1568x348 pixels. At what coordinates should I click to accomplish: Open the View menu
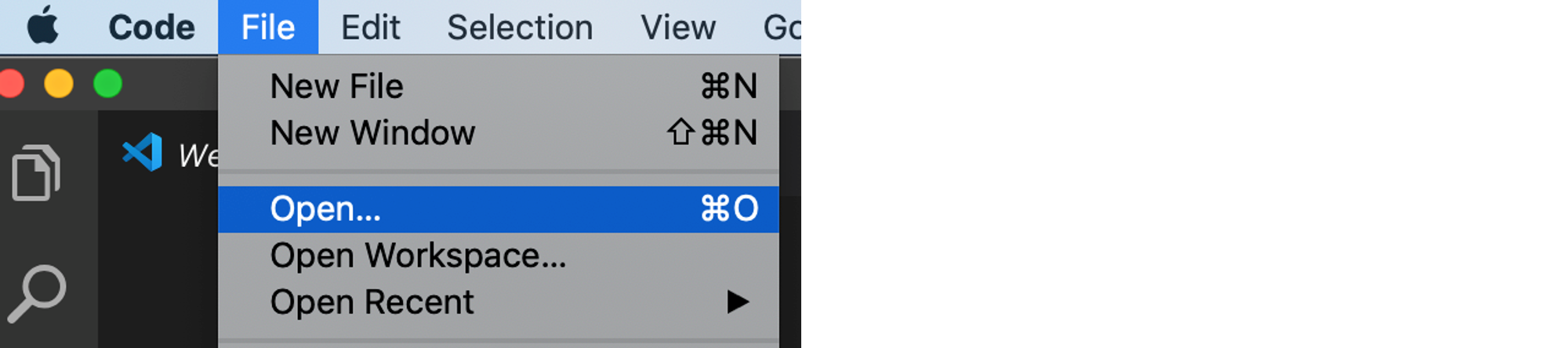click(678, 27)
